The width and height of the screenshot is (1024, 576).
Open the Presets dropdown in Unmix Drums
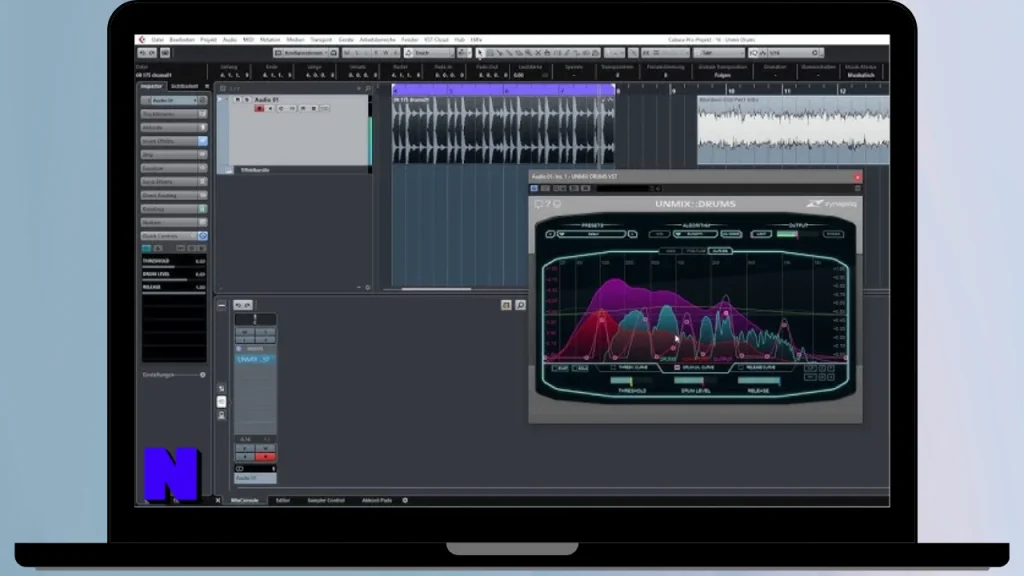[592, 234]
